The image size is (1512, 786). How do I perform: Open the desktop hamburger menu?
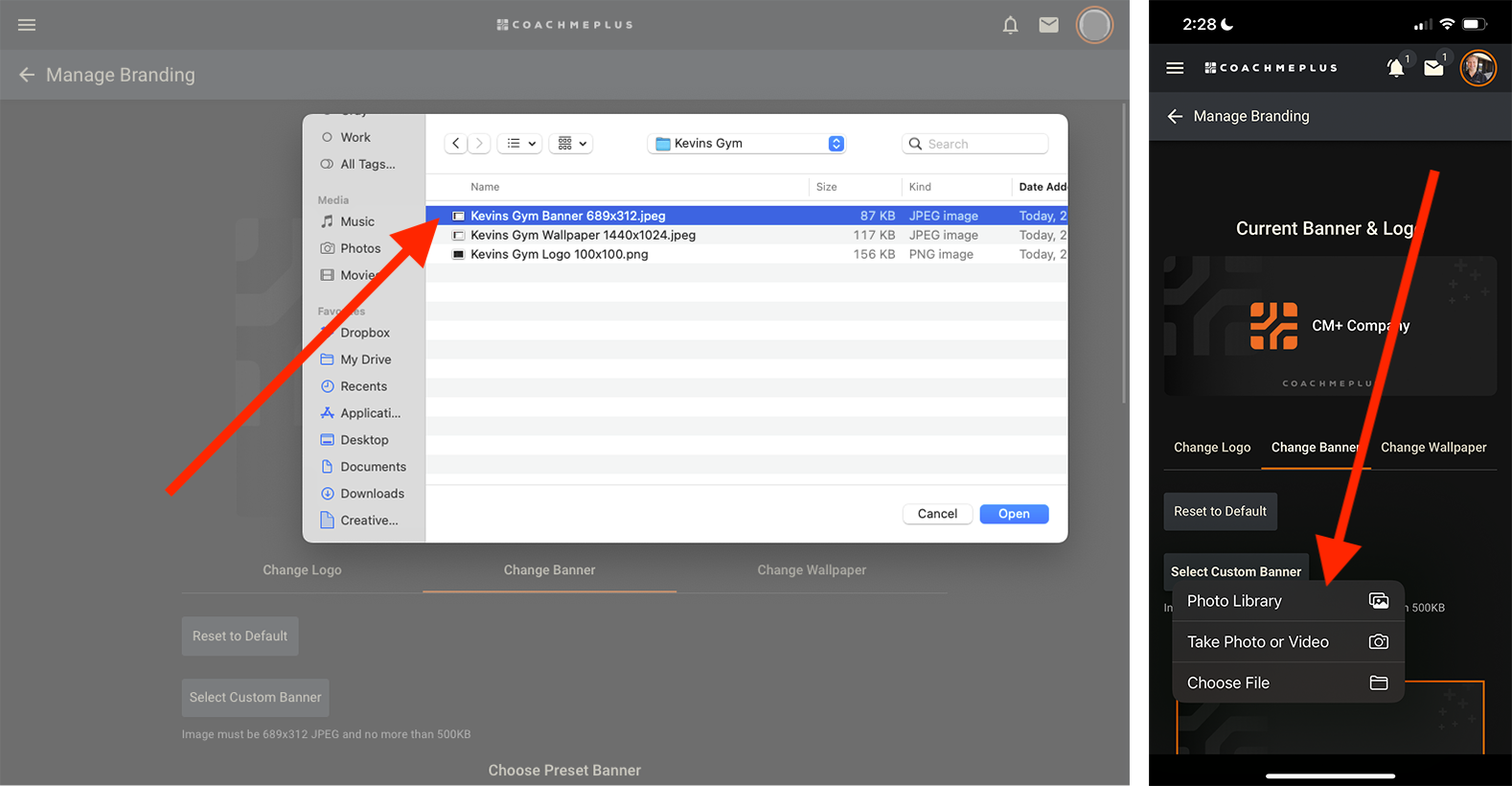[x=27, y=25]
